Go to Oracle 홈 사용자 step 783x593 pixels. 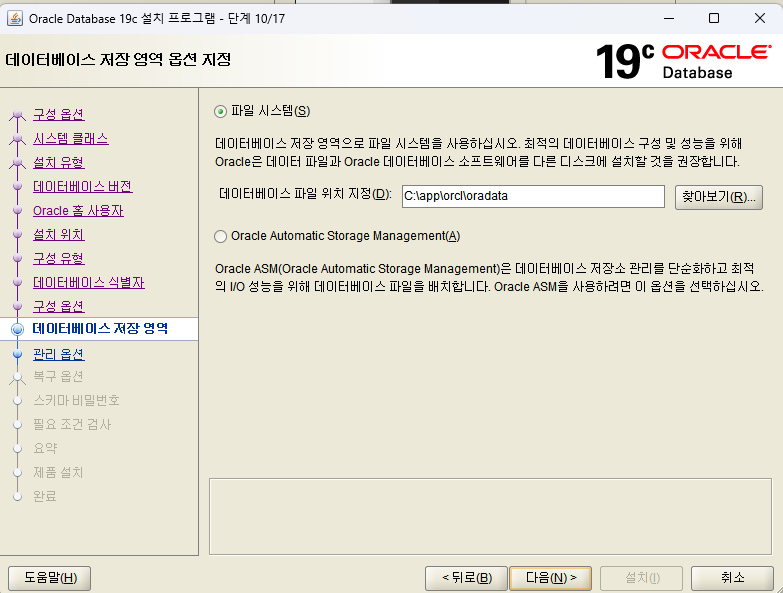[78, 211]
